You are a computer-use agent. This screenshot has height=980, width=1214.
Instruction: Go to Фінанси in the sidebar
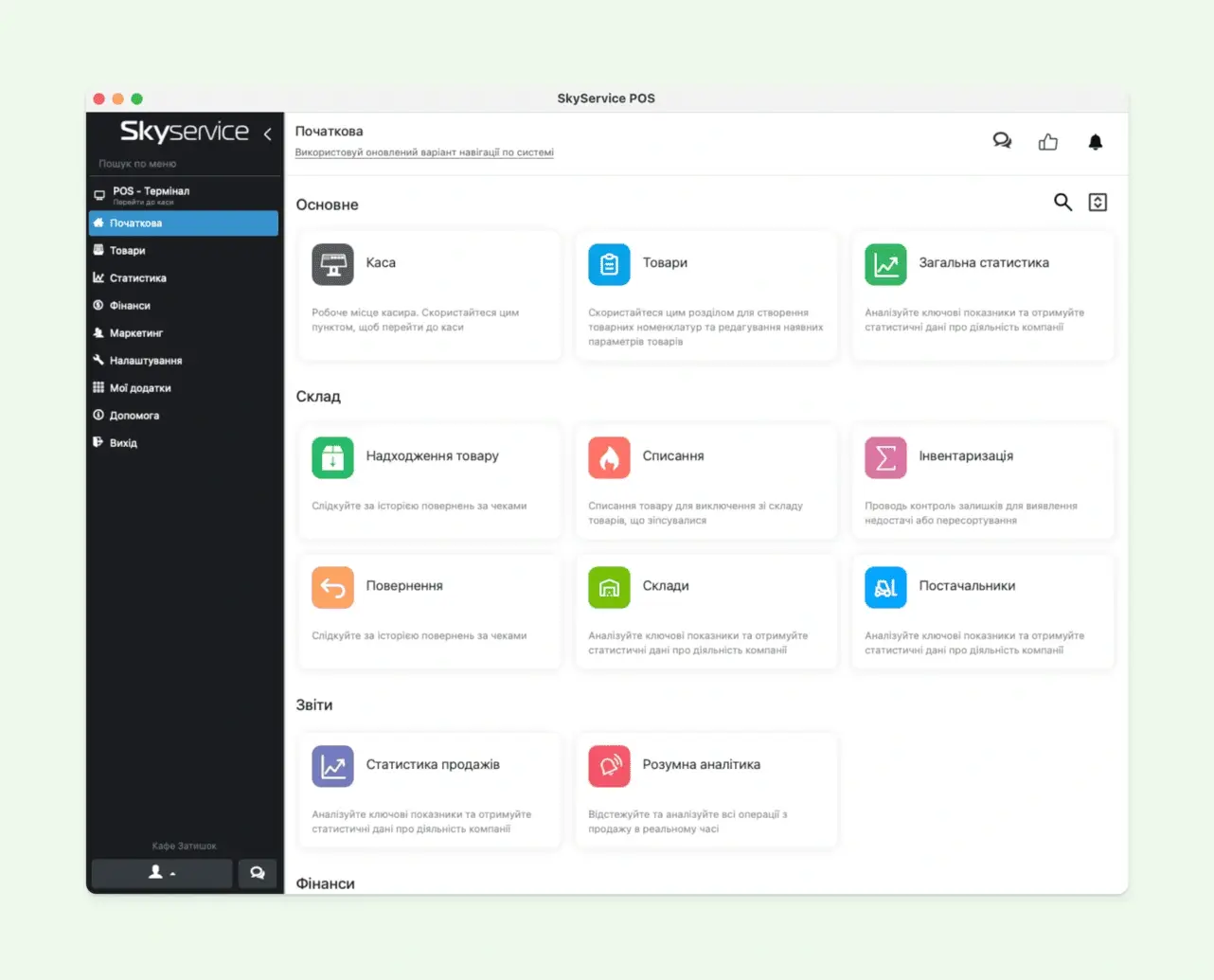point(130,306)
